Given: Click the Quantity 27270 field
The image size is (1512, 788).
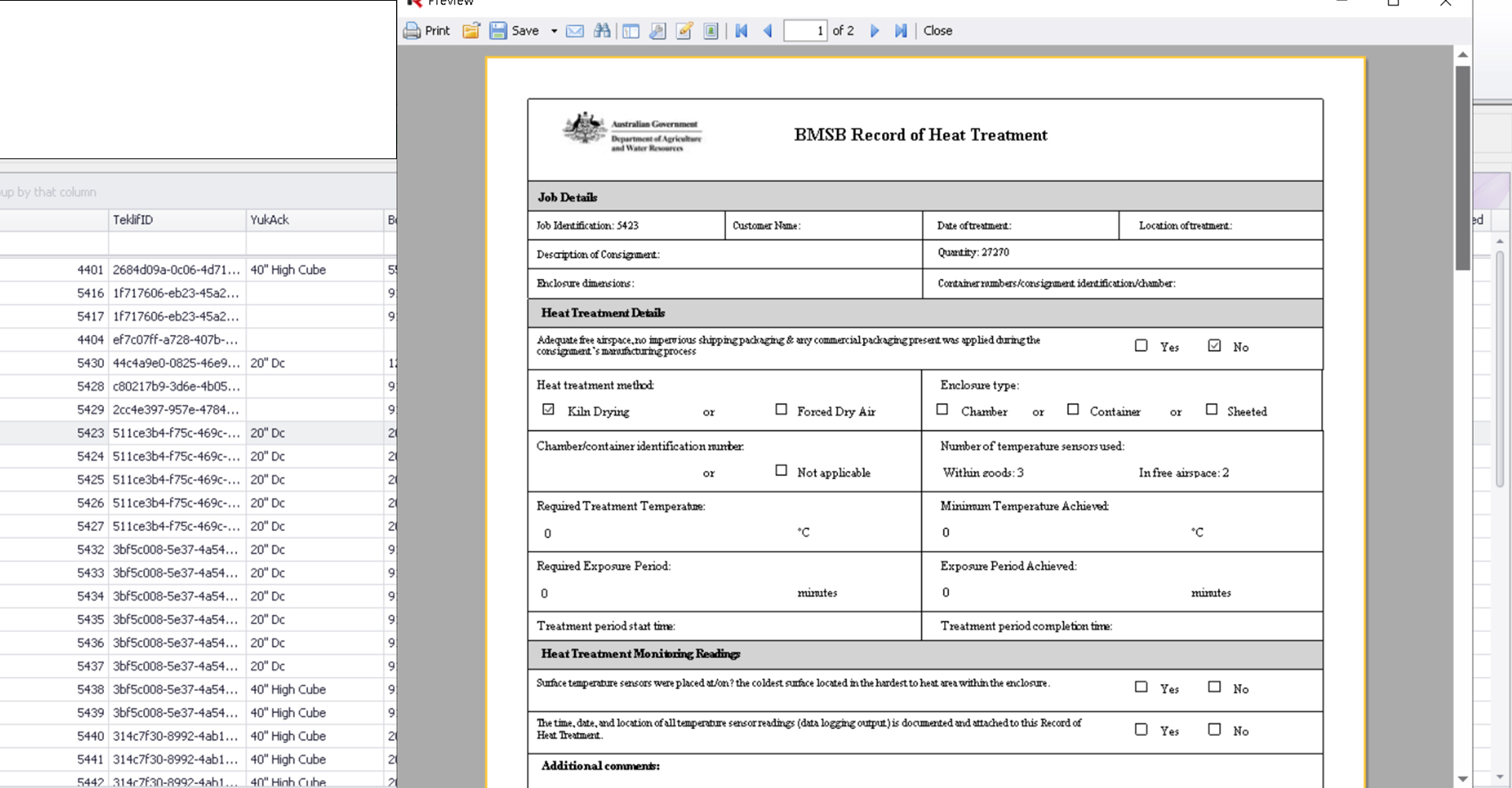Looking at the screenshot, I should [x=1122, y=254].
